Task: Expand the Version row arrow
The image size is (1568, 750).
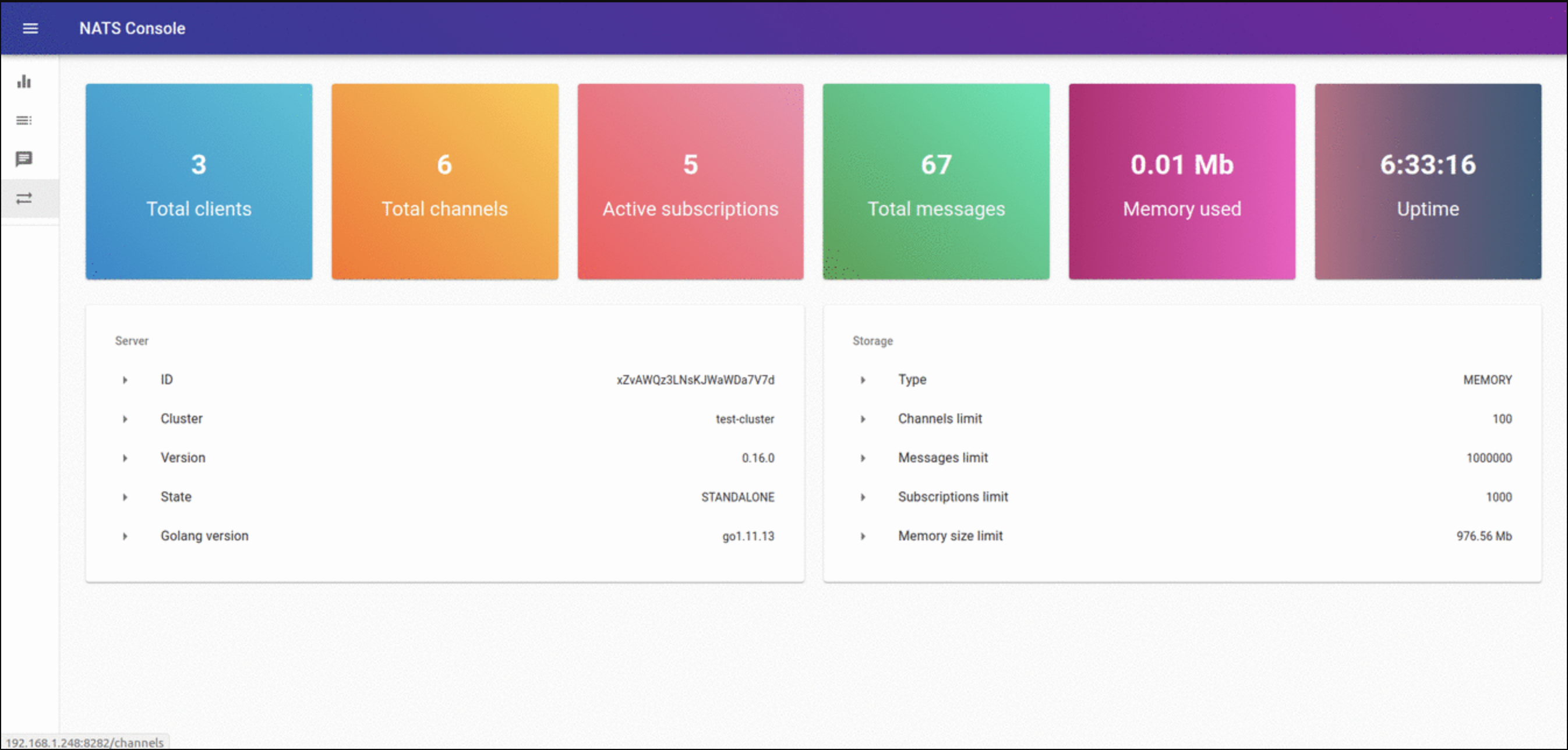Action: [125, 458]
